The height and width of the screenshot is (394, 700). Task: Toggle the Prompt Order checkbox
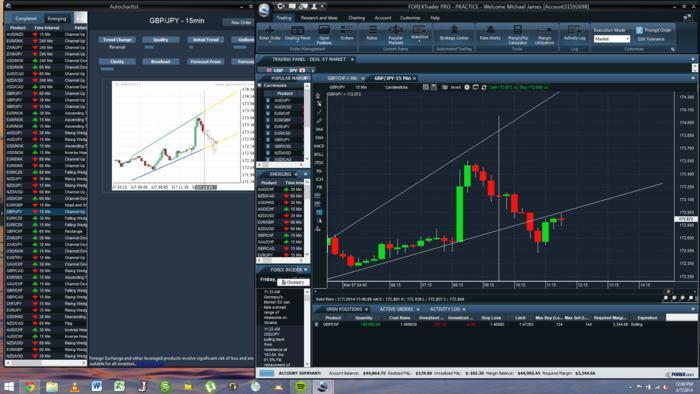tap(639, 30)
